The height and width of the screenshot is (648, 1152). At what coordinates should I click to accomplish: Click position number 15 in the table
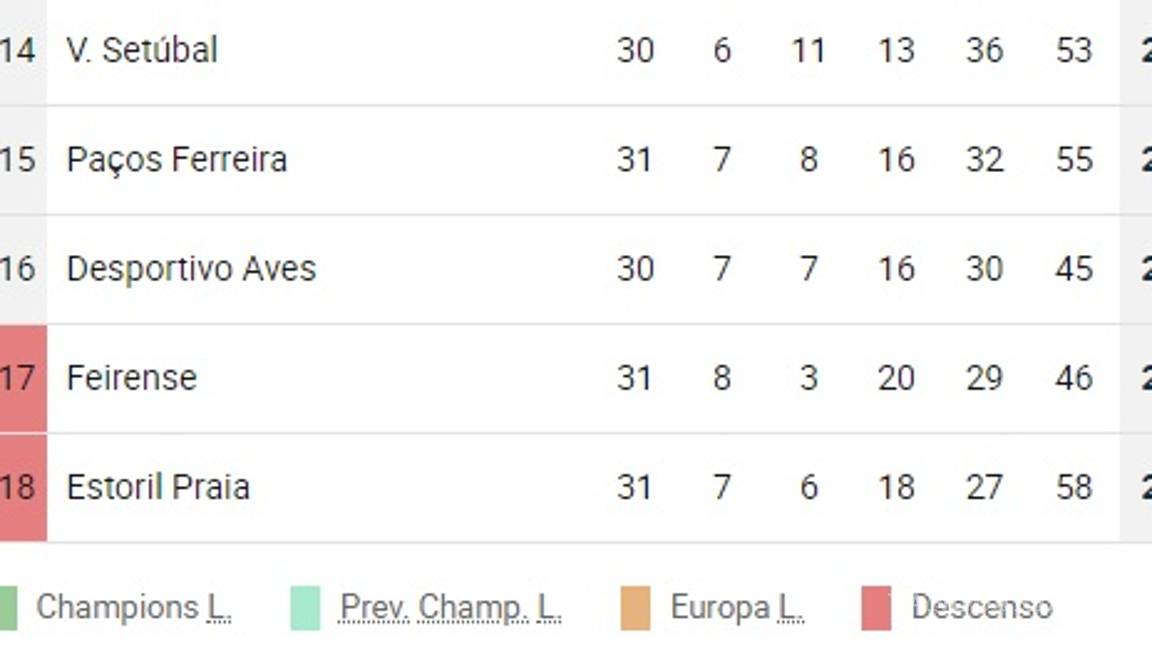[x=18, y=159]
